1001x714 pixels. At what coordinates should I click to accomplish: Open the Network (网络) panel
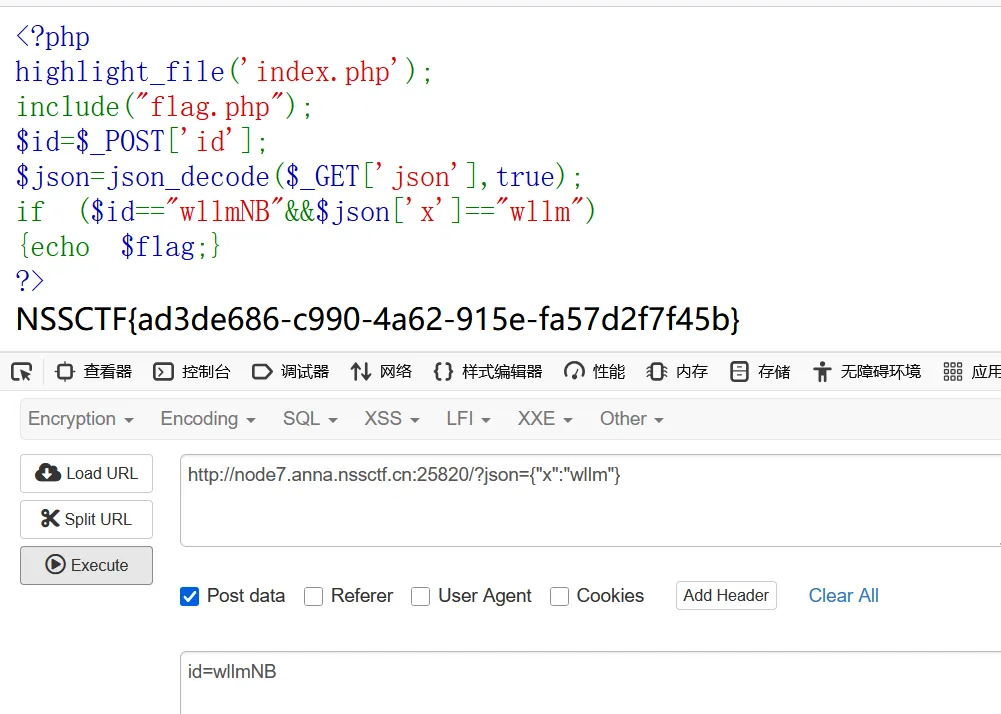click(x=381, y=372)
